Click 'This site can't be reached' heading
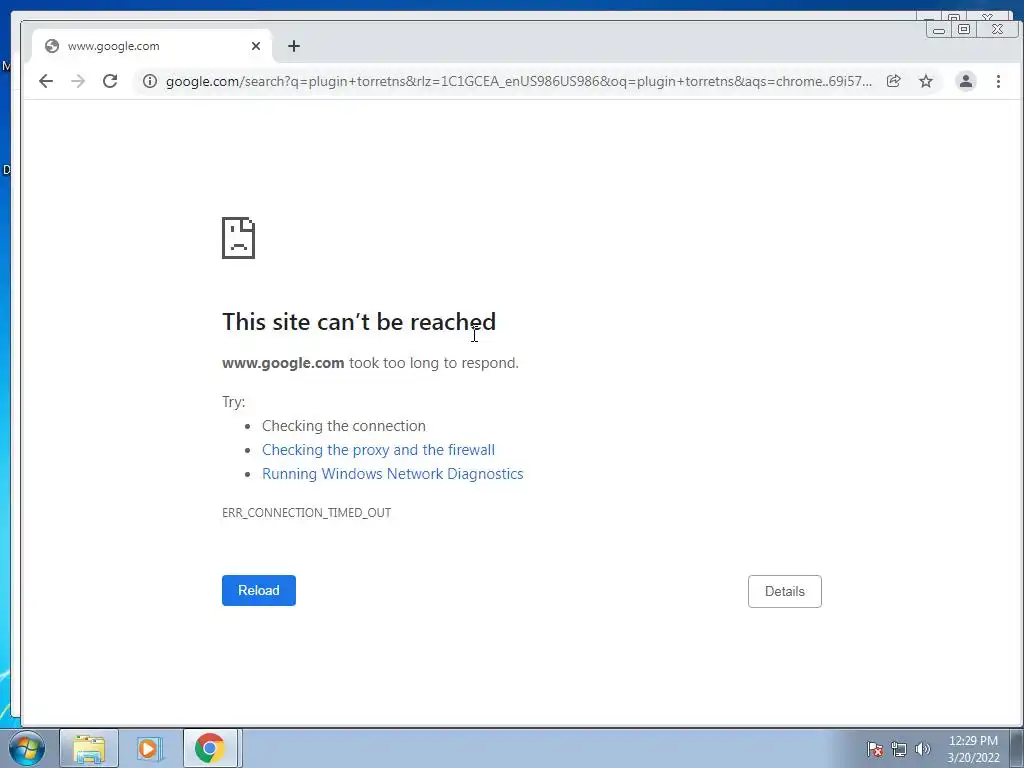 coord(359,321)
